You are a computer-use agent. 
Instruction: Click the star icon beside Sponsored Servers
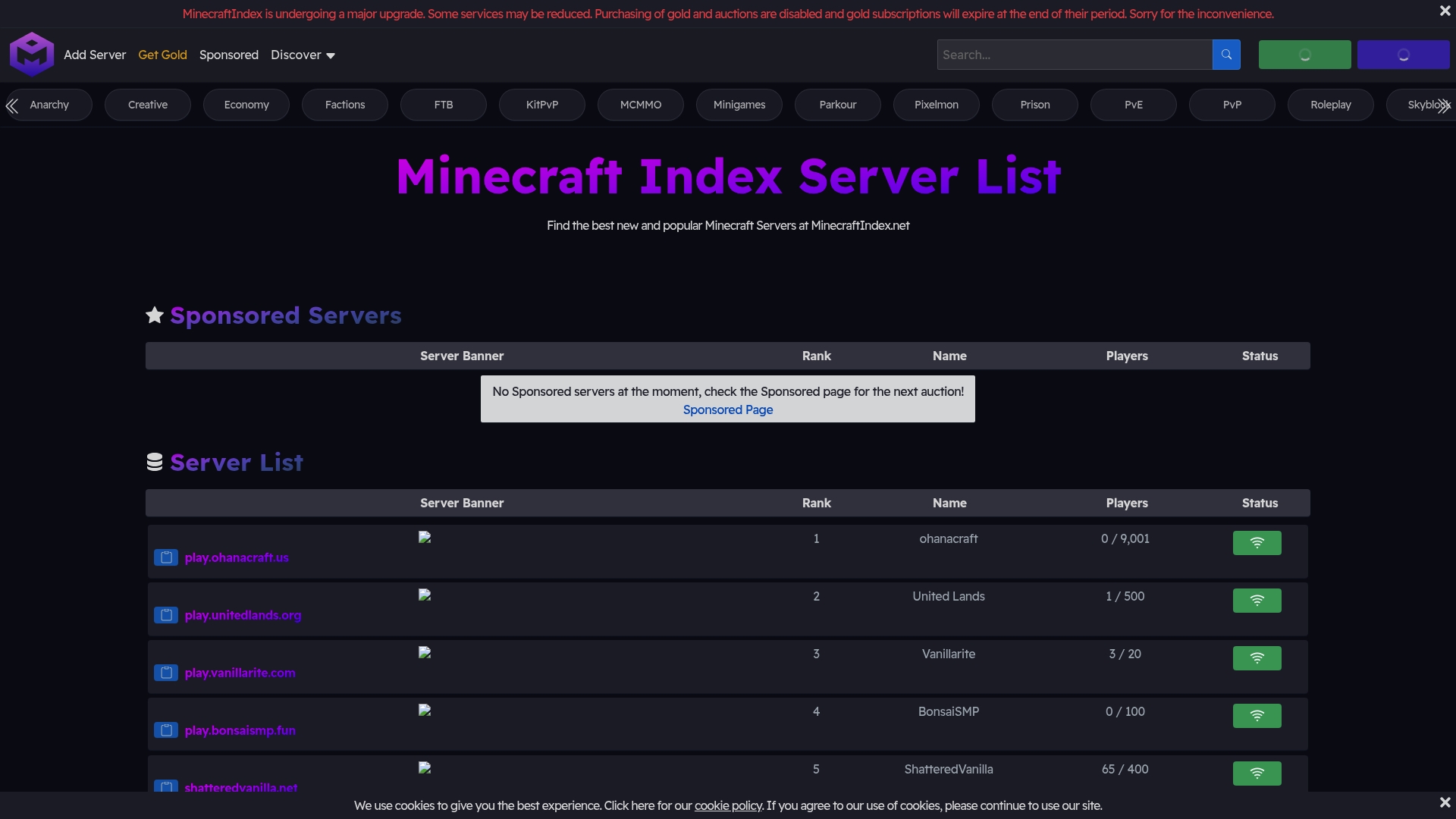(155, 315)
